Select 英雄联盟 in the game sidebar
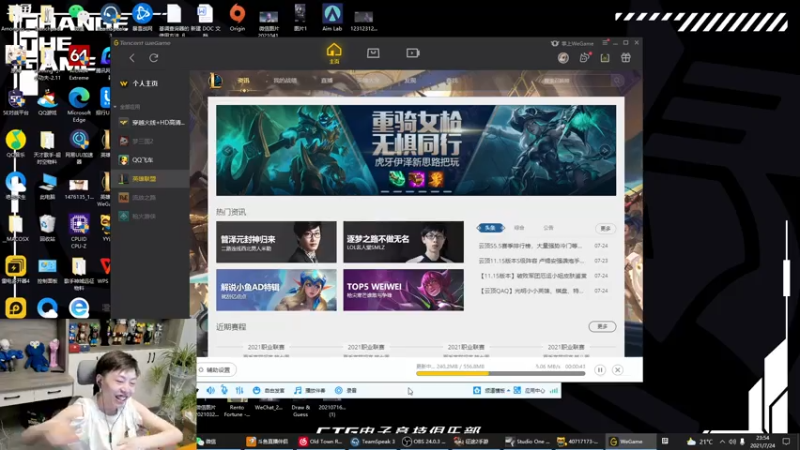Image resolution: width=800 pixels, height=450 pixels. pyautogui.click(x=151, y=179)
